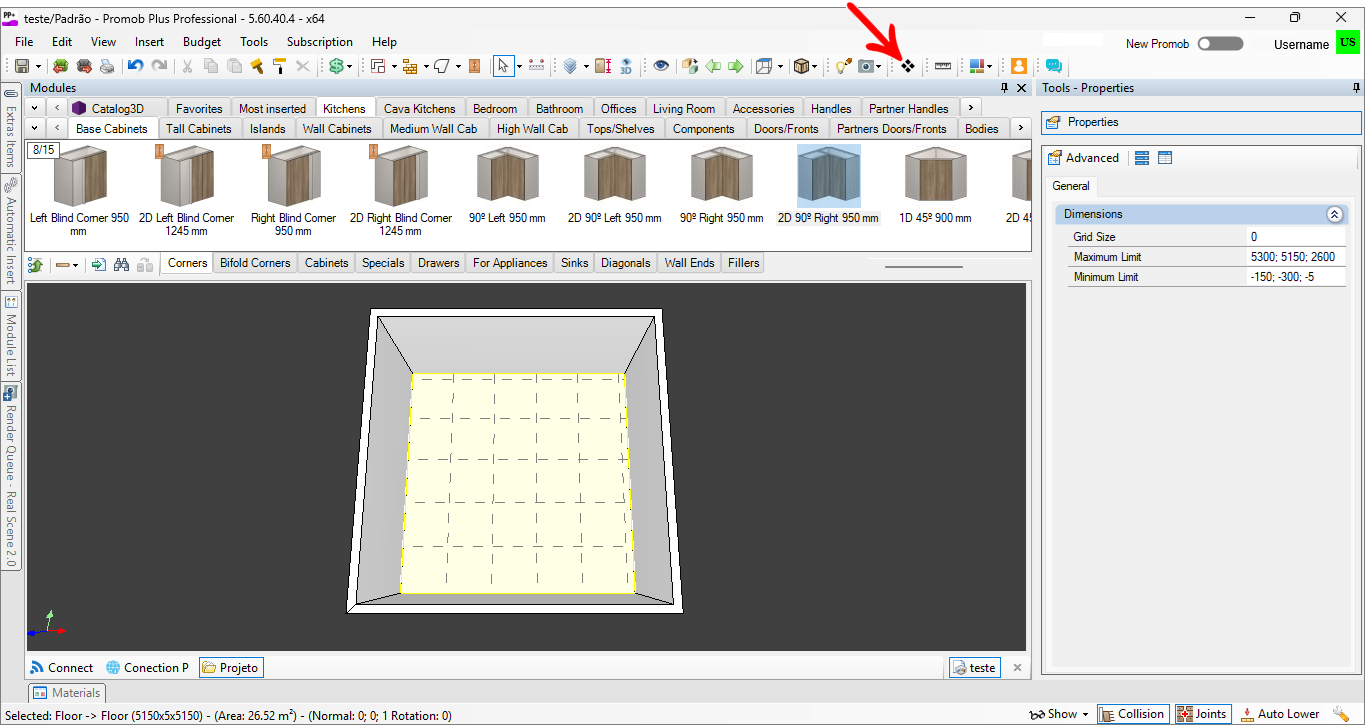
Task: Click the Redo arrow icon
Action: (159, 66)
